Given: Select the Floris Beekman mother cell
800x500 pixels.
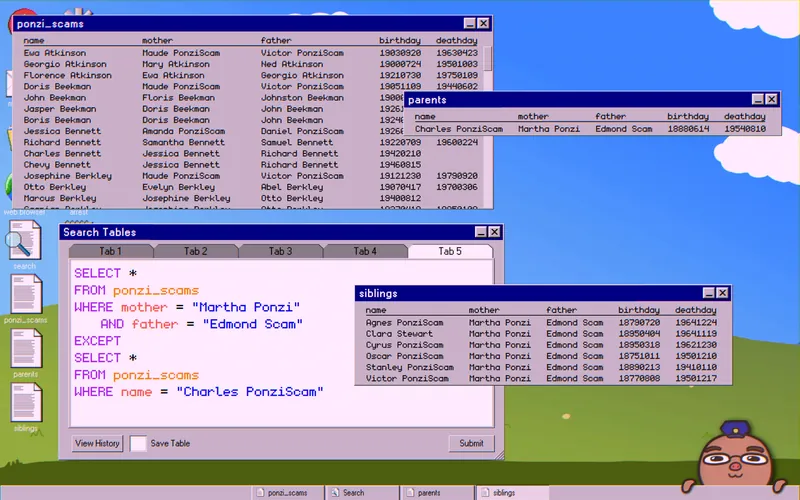Looking at the screenshot, I should click(178, 97).
